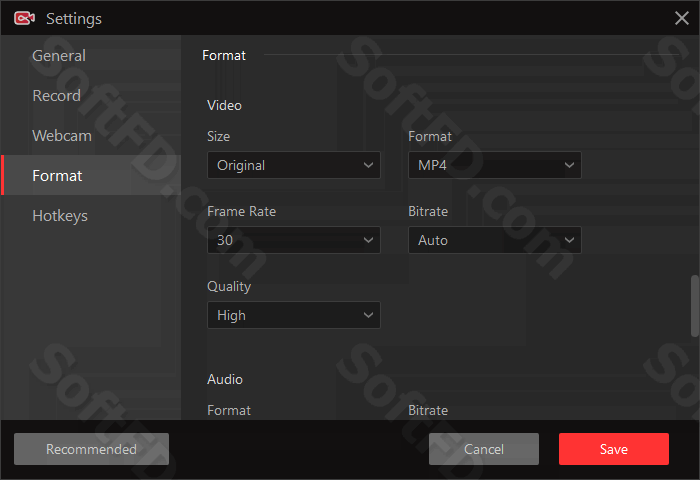Click the red recorder app icon
The width and height of the screenshot is (700, 480).
24,18
